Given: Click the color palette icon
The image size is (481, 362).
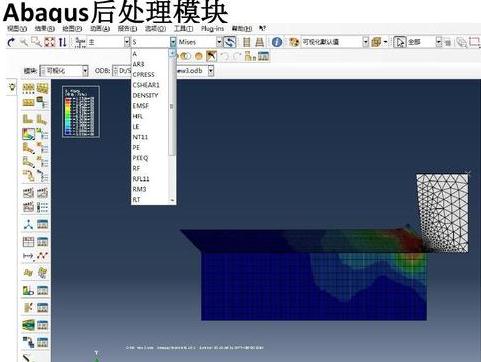Looking at the screenshot, I should [x=294, y=42].
